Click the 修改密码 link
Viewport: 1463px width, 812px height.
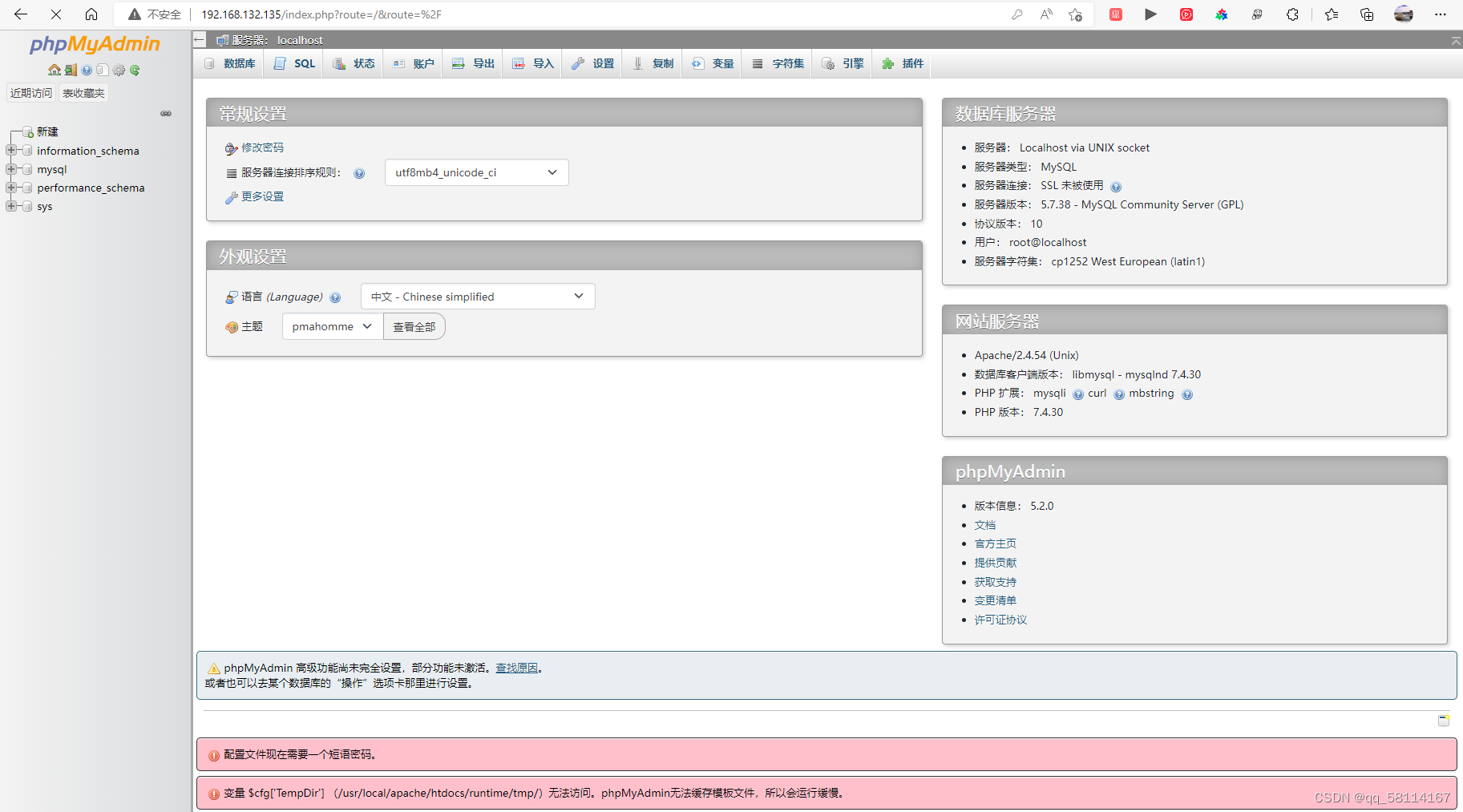coord(262,147)
